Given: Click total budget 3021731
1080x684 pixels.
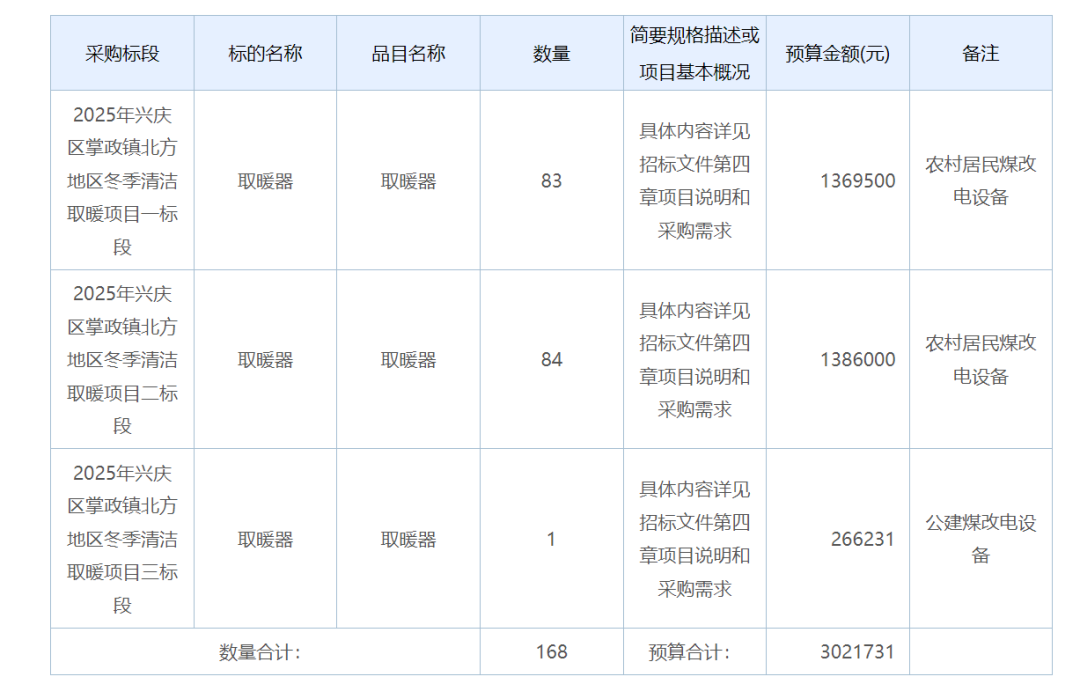Looking at the screenshot, I should (x=857, y=652).
